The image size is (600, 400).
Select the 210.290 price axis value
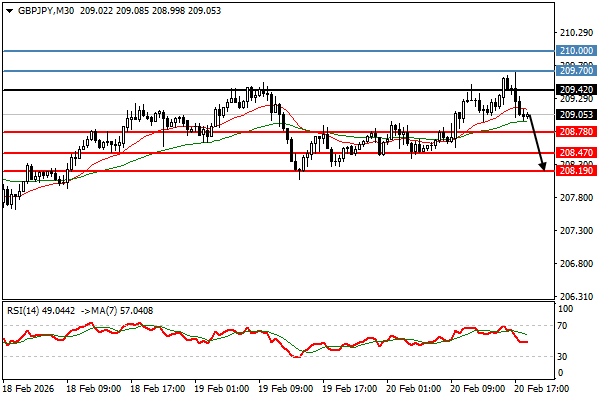point(574,33)
